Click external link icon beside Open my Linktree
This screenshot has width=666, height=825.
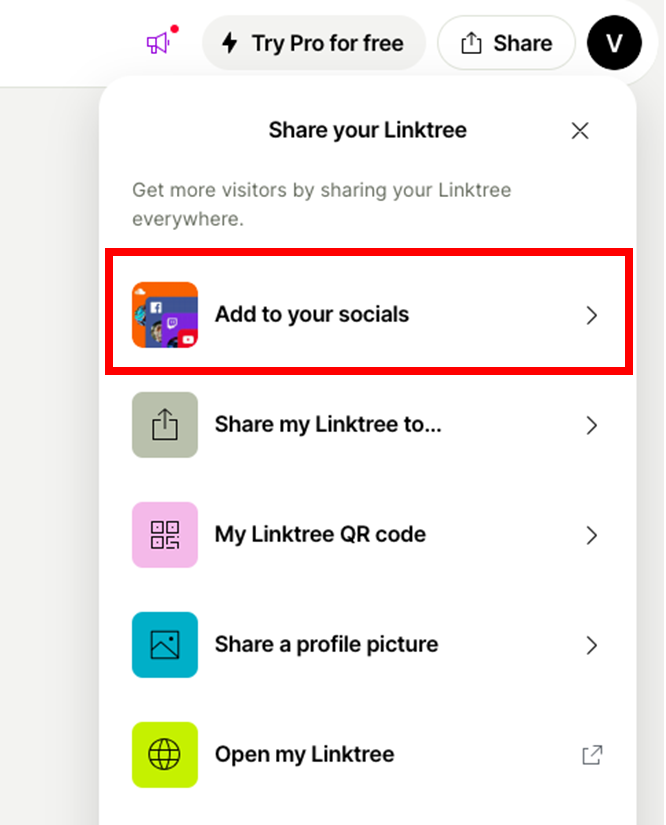(x=592, y=755)
